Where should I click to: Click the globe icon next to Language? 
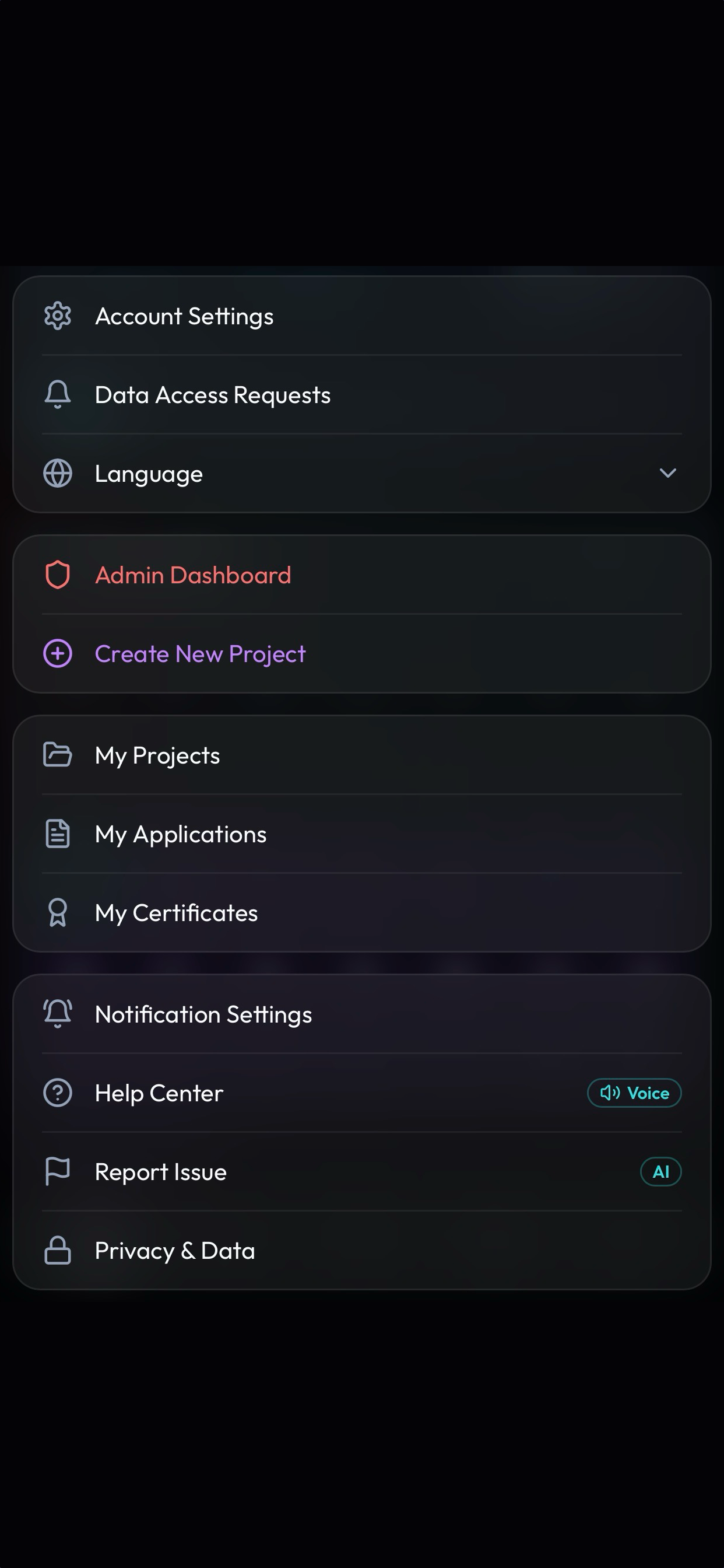(x=58, y=473)
